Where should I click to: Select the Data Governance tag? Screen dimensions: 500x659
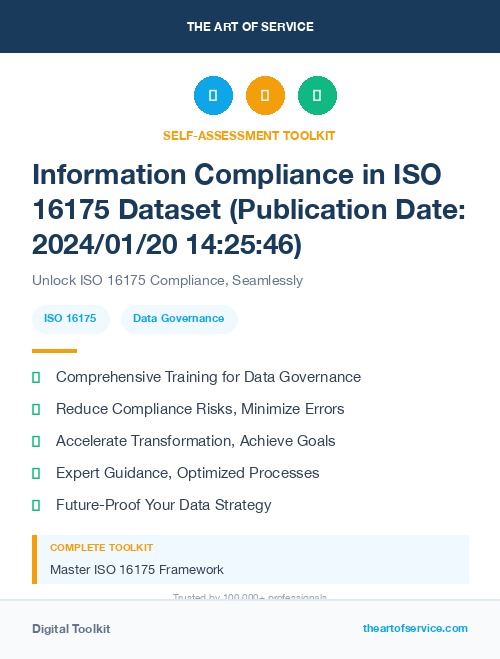point(179,319)
